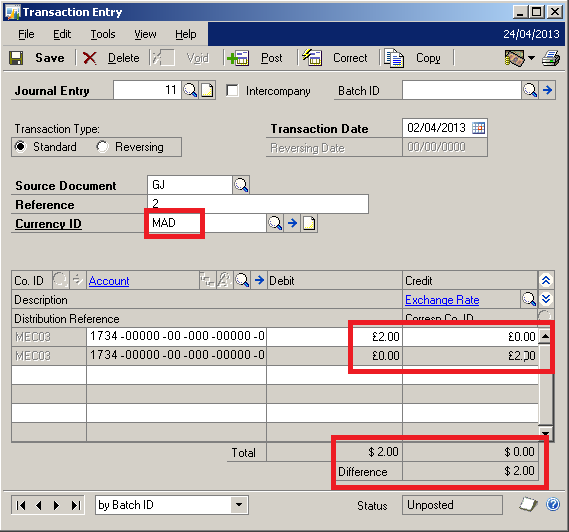The image size is (569, 532).
Task: Open the File menu
Action: tap(26, 34)
